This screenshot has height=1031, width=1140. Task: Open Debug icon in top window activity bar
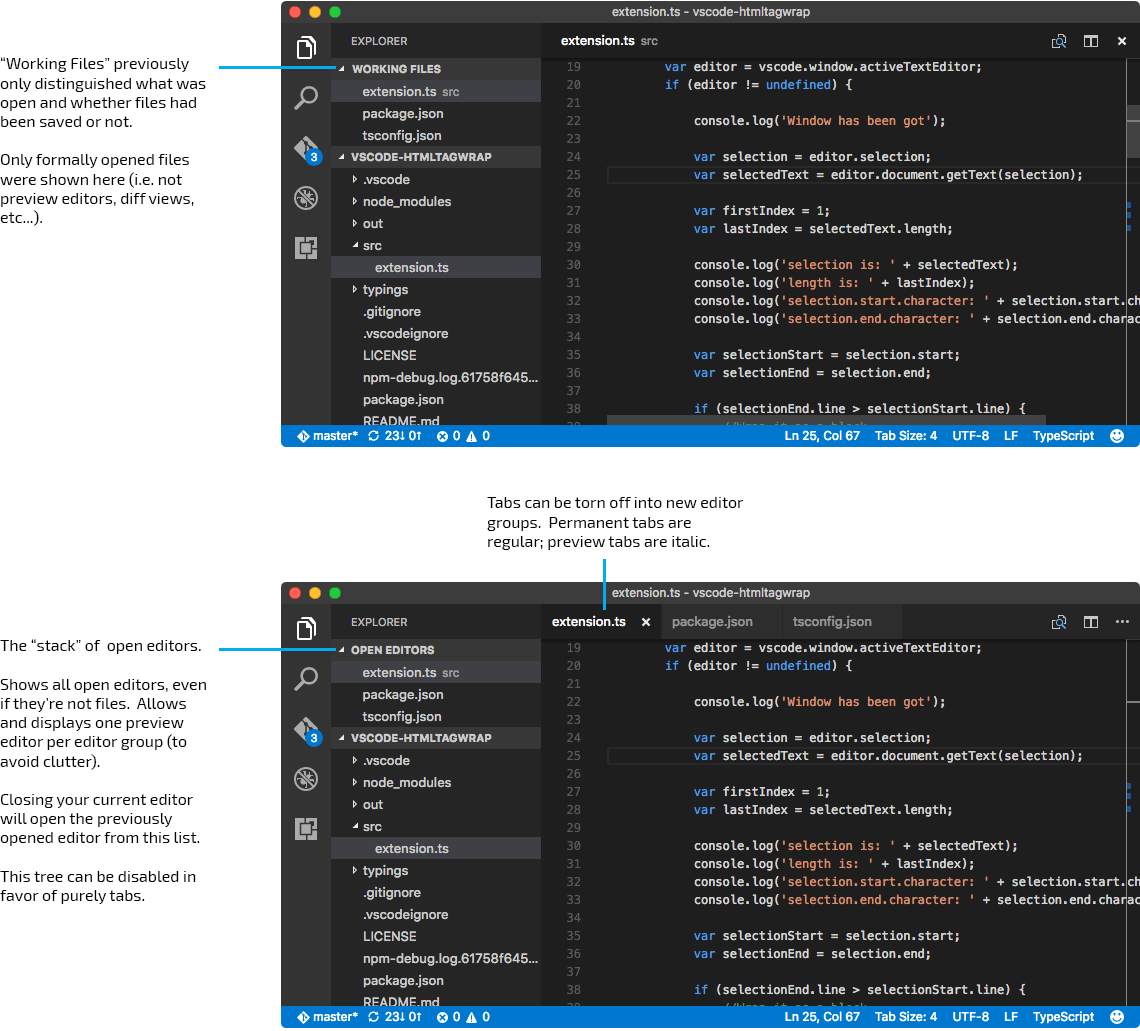click(x=306, y=198)
